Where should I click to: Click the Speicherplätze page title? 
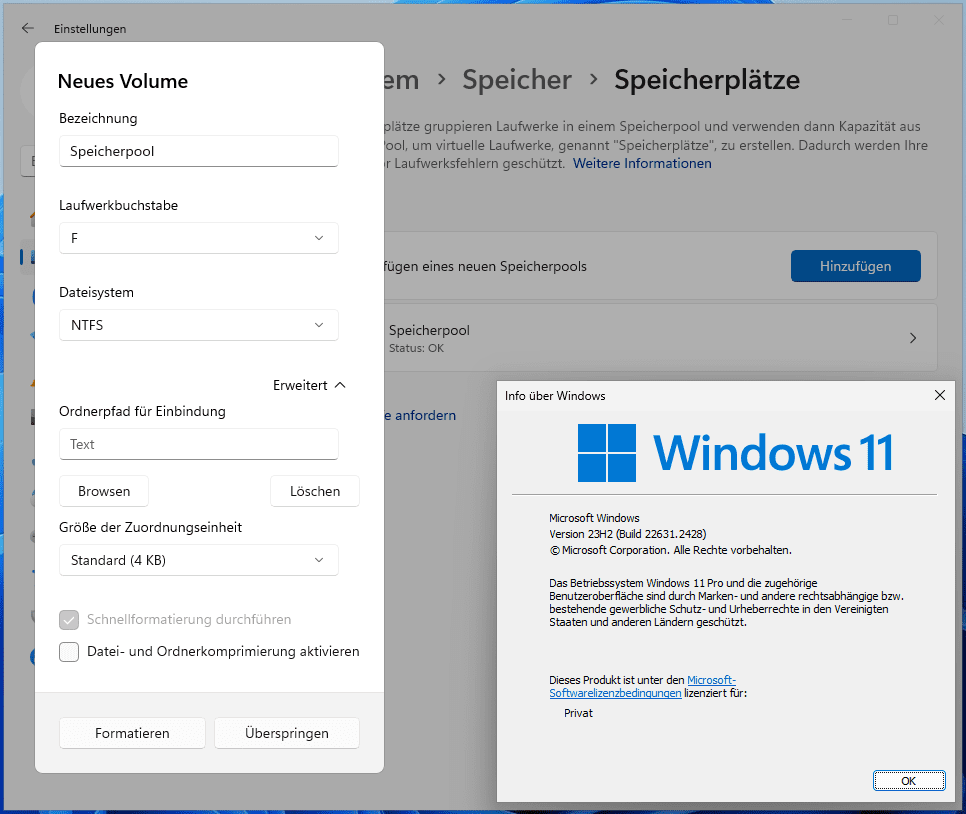tap(707, 80)
